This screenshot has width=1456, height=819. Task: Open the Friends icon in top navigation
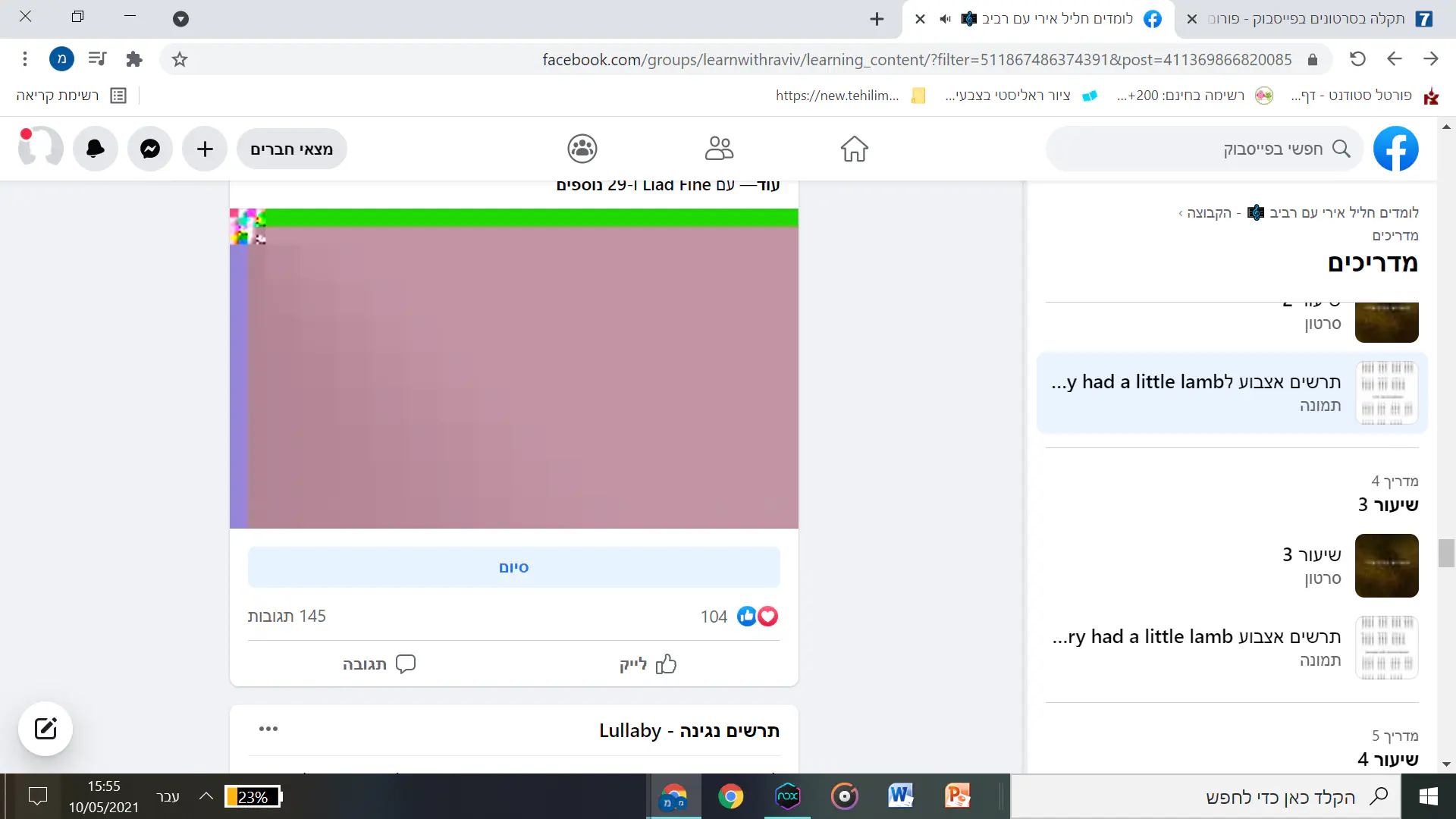719,149
